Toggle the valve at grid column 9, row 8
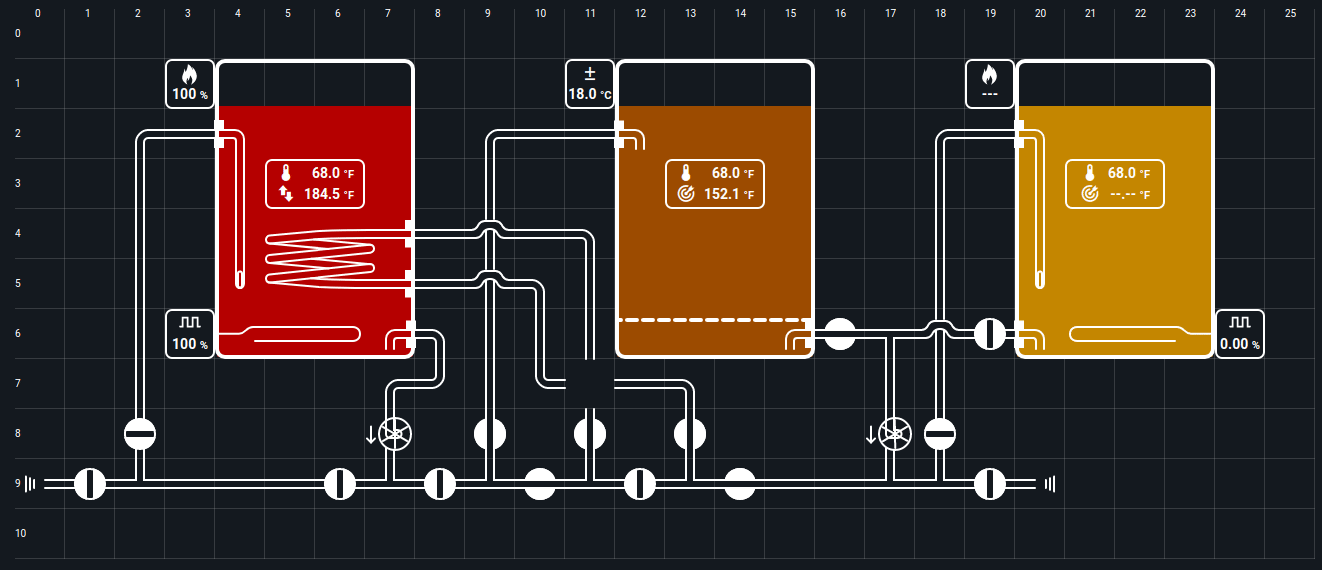This screenshot has width=1322, height=570. pyautogui.click(x=490, y=434)
